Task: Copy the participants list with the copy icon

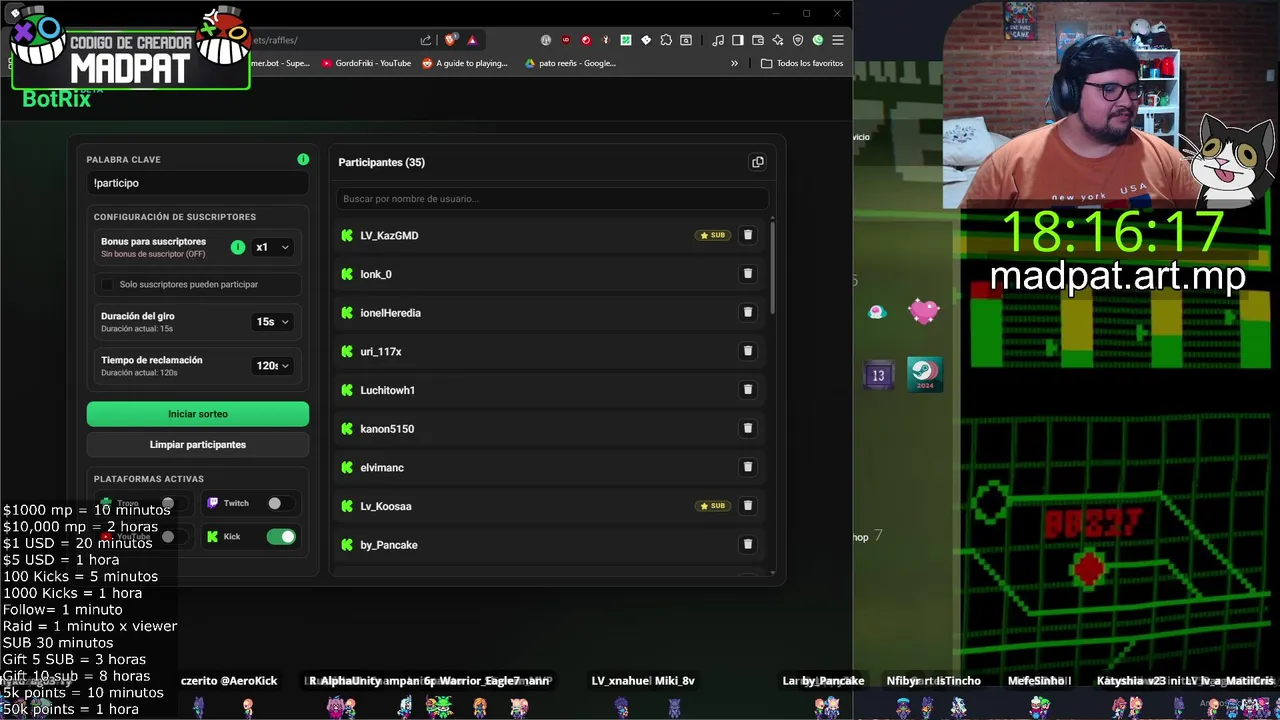Action: point(758,162)
